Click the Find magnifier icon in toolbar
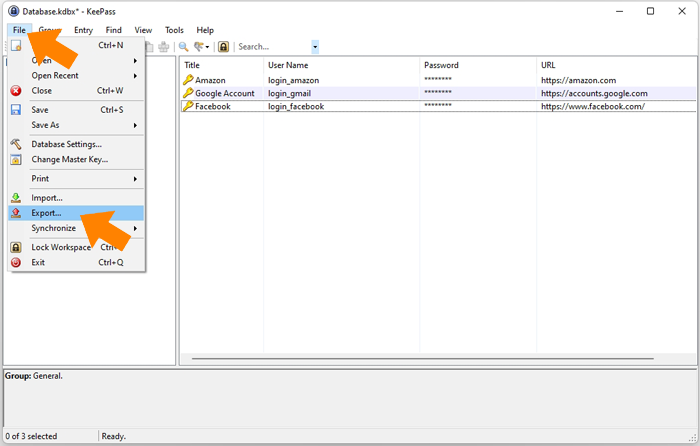This screenshot has height=446, width=700. (183, 46)
